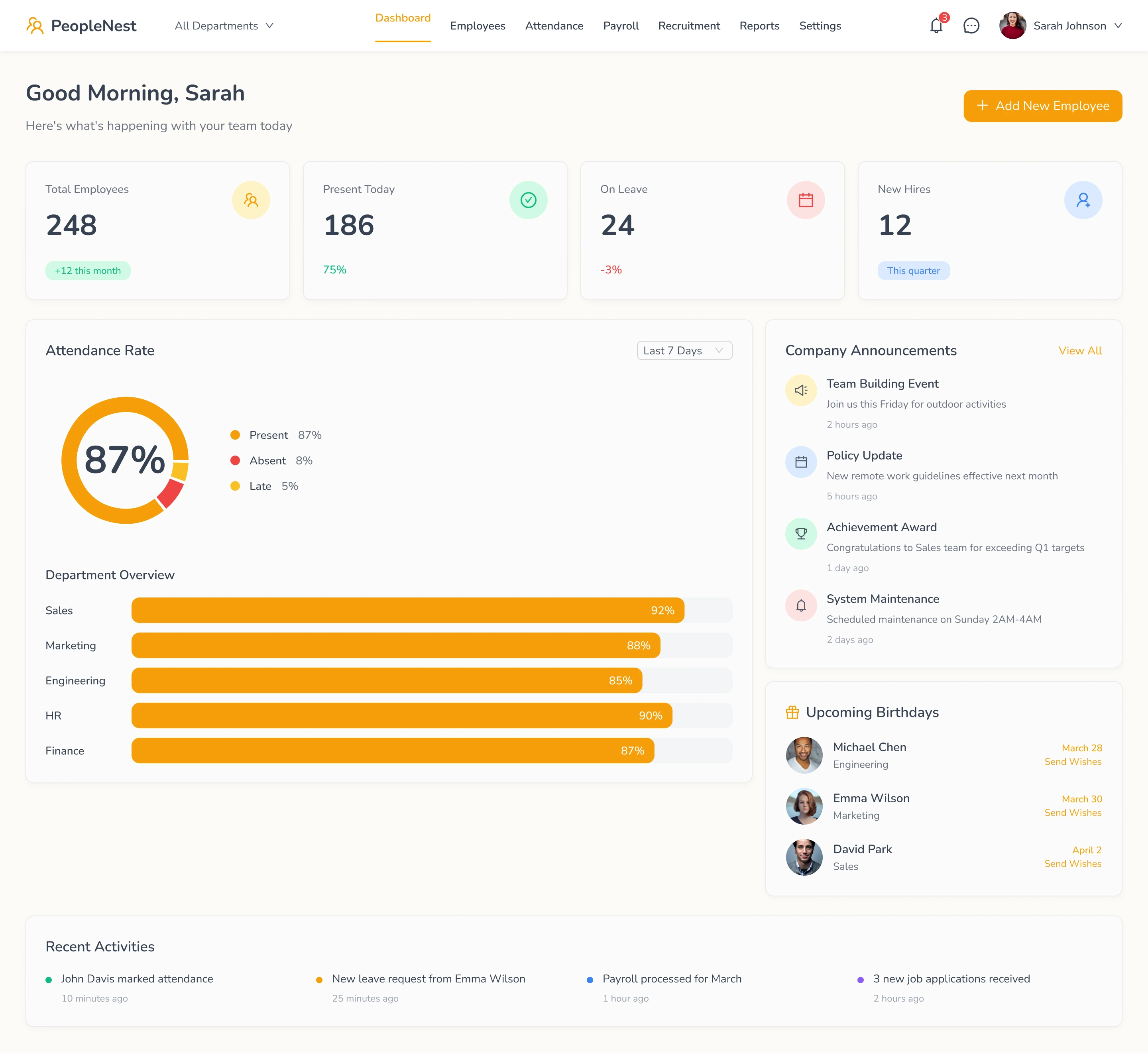The height and width of the screenshot is (1053, 1148).
Task: Open the chat messages icon
Action: point(971,26)
